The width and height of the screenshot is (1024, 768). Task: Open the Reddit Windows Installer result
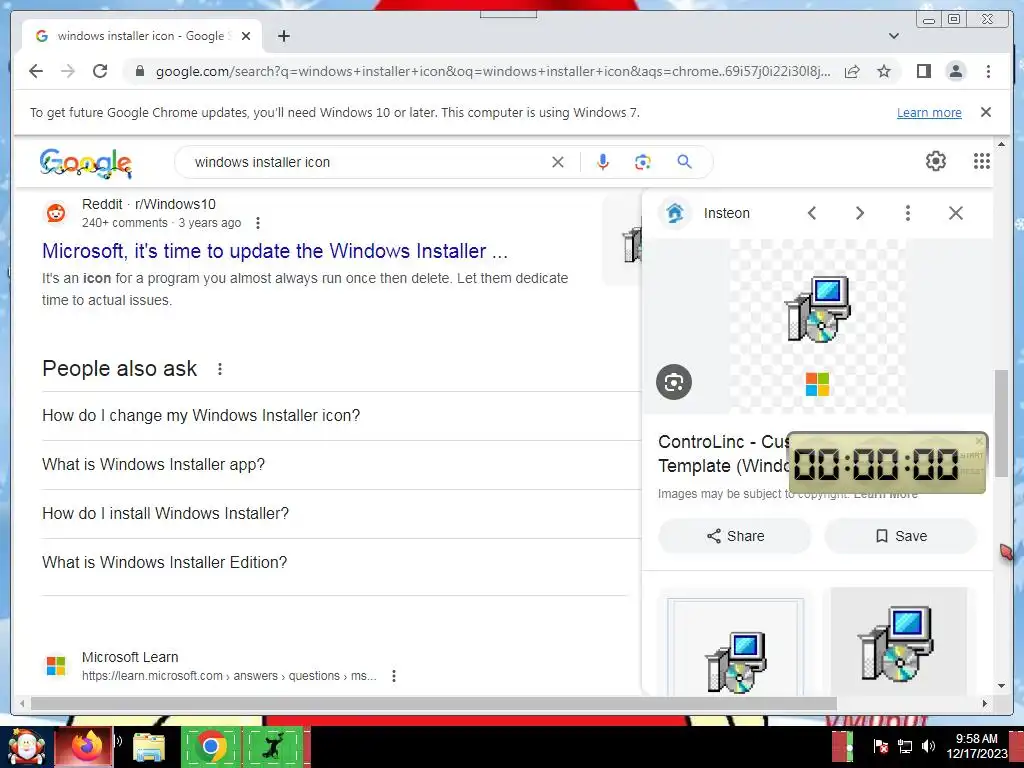(x=275, y=251)
